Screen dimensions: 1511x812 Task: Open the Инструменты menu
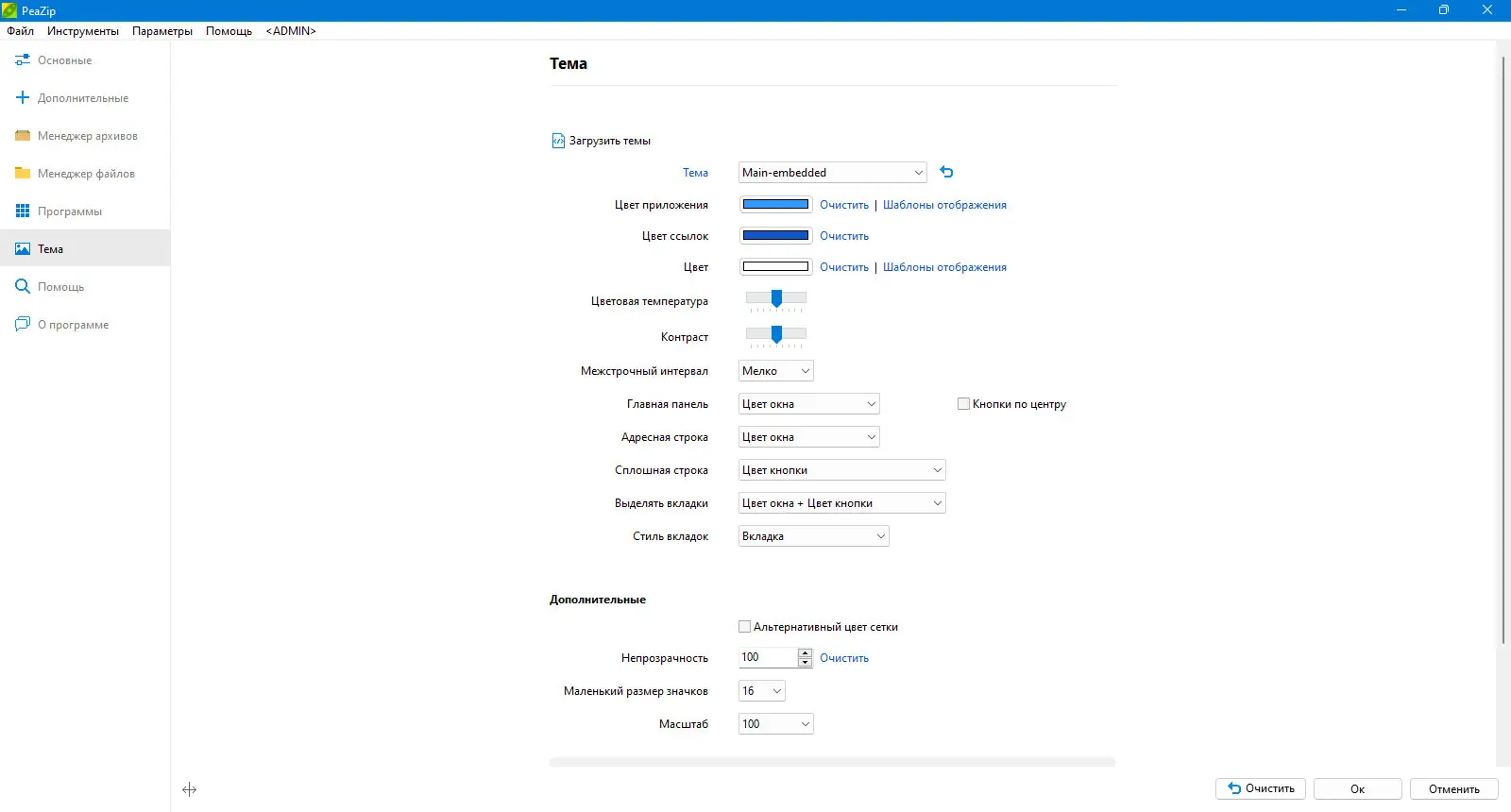[x=83, y=30]
